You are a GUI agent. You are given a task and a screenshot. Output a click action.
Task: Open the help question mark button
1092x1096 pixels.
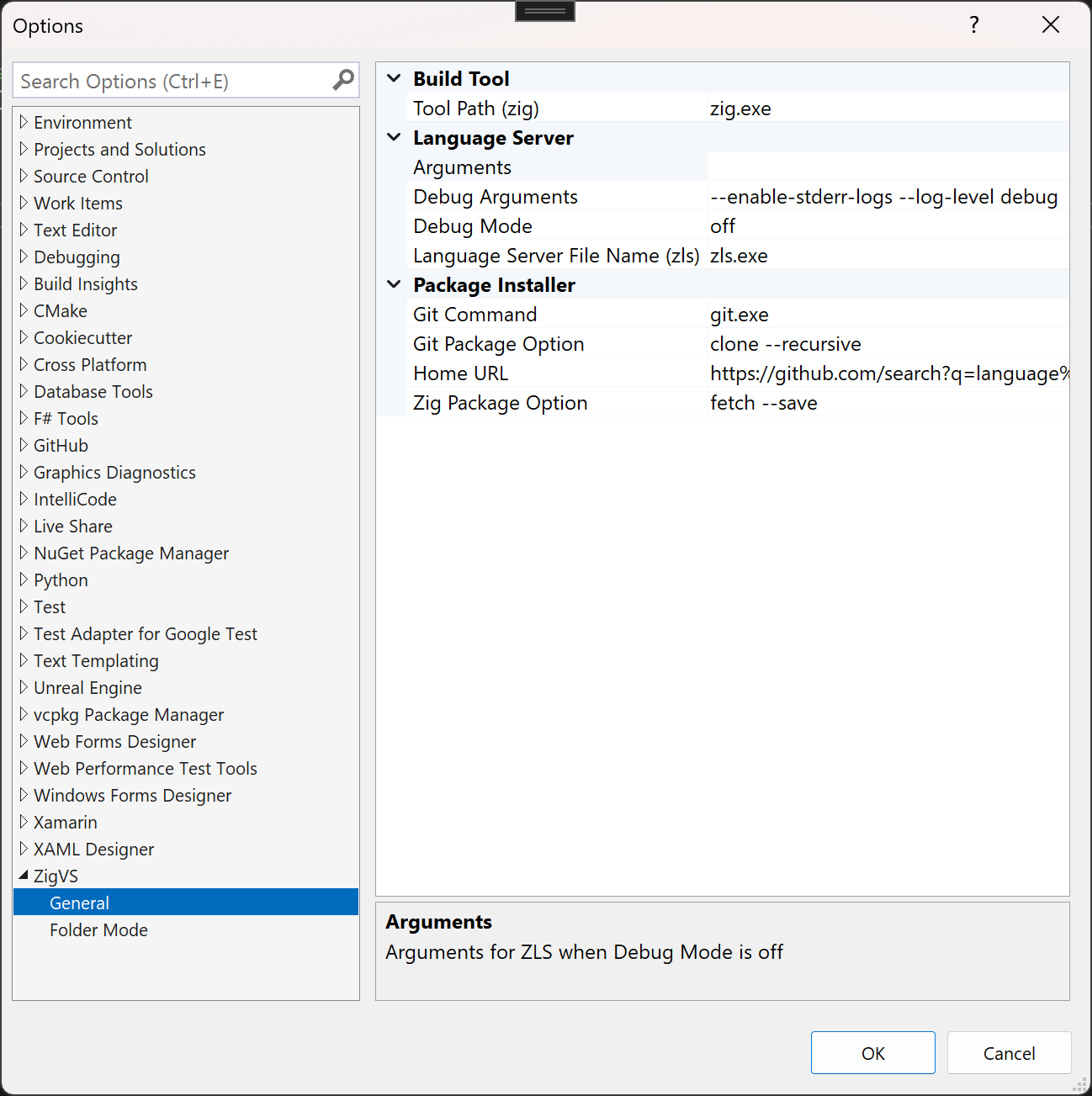coord(973,25)
